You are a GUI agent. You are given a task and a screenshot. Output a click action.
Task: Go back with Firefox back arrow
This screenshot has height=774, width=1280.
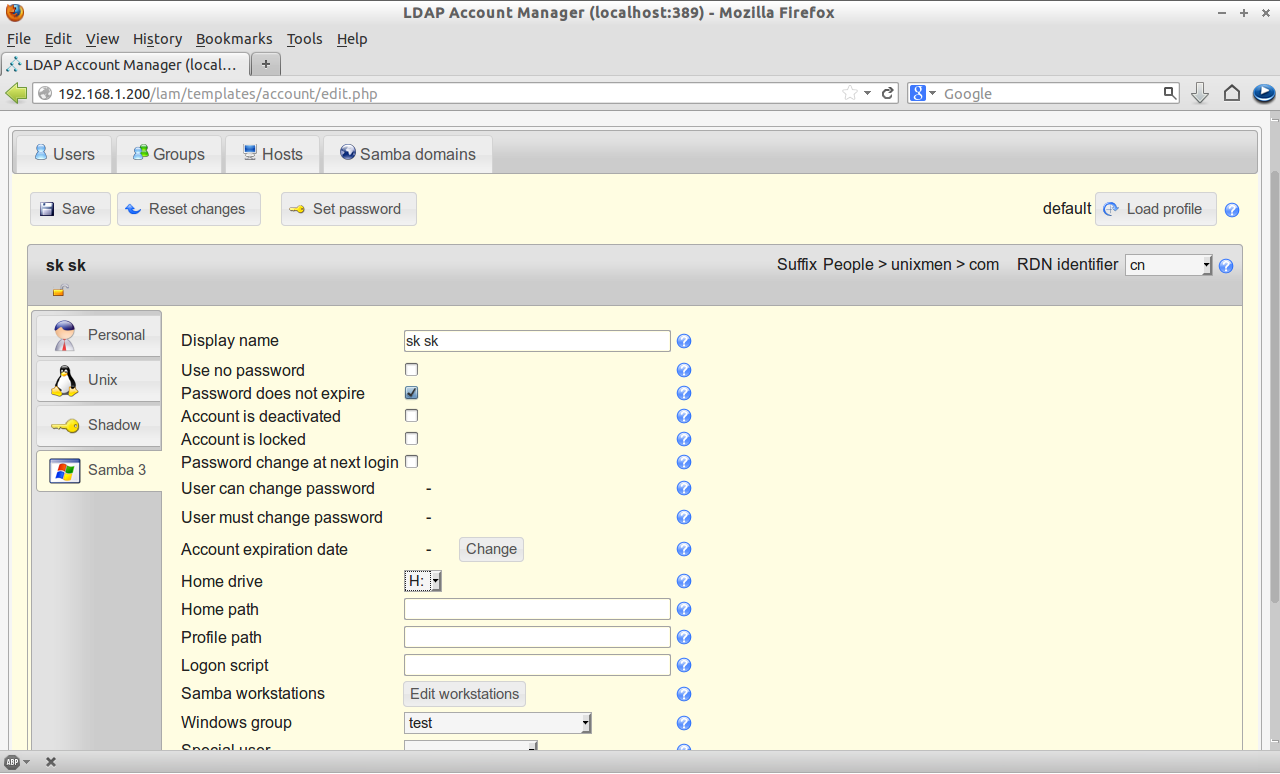[x=16, y=93]
